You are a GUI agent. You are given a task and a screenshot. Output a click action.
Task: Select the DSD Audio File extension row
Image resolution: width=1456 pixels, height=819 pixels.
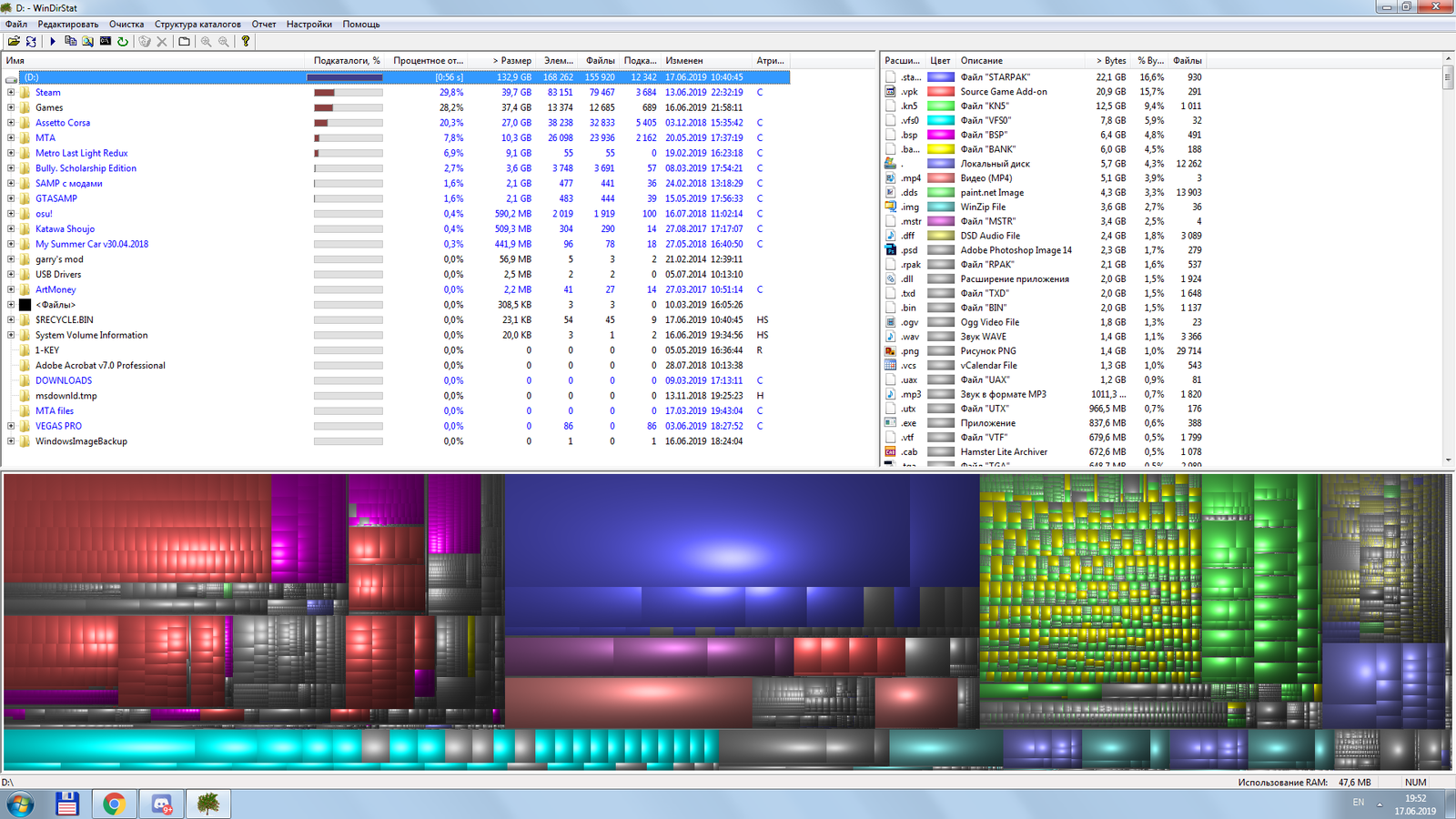1044,236
